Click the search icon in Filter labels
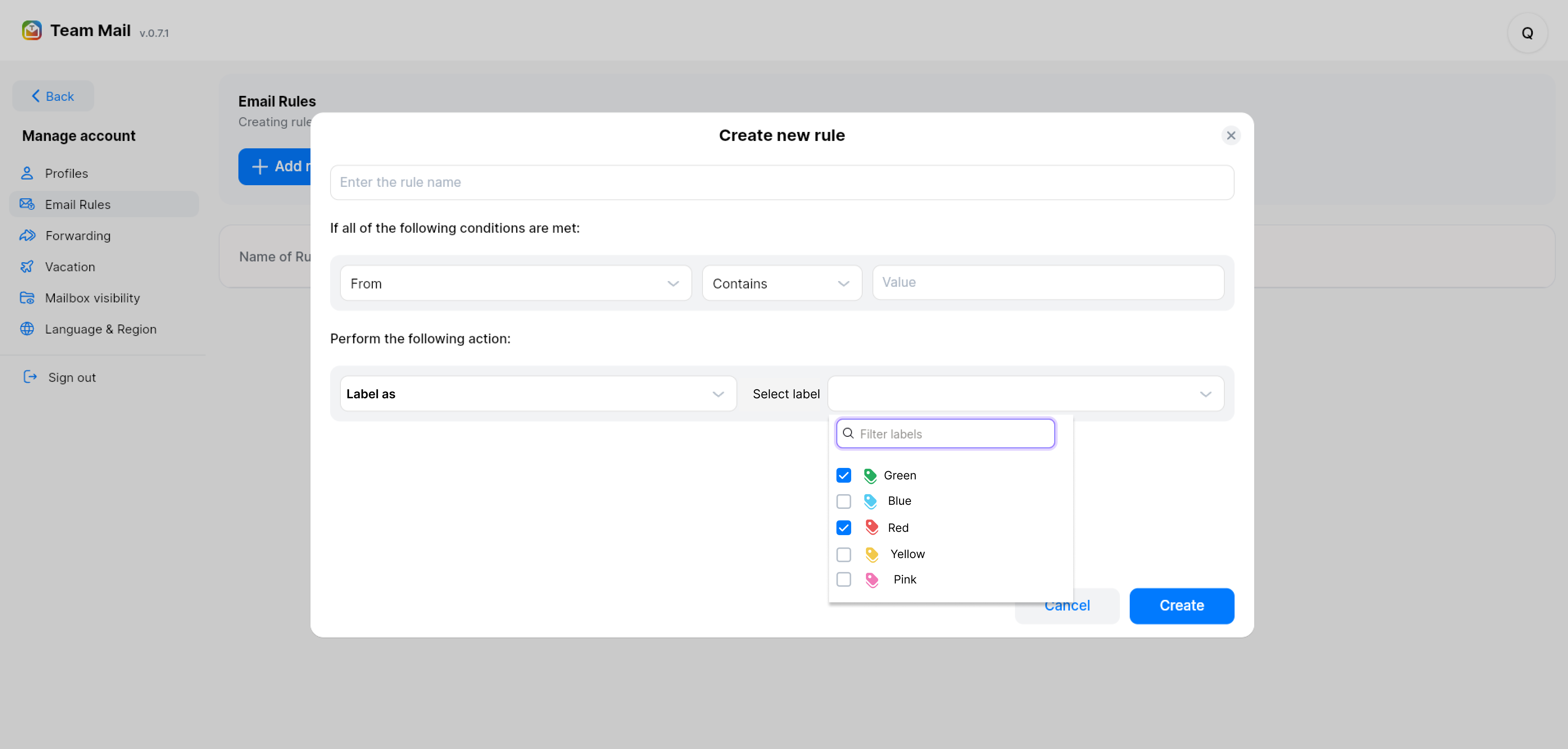This screenshot has height=749, width=1568. 849,434
